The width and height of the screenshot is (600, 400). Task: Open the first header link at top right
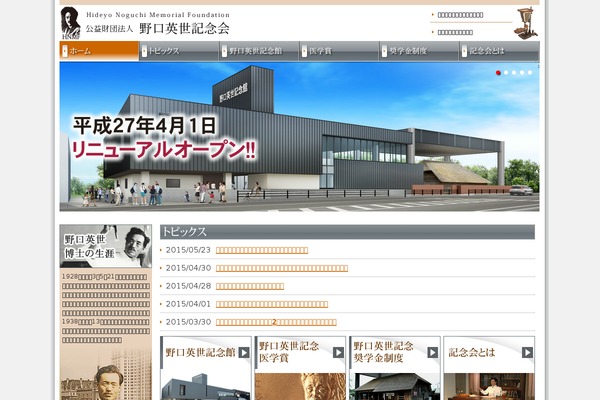tap(460, 15)
